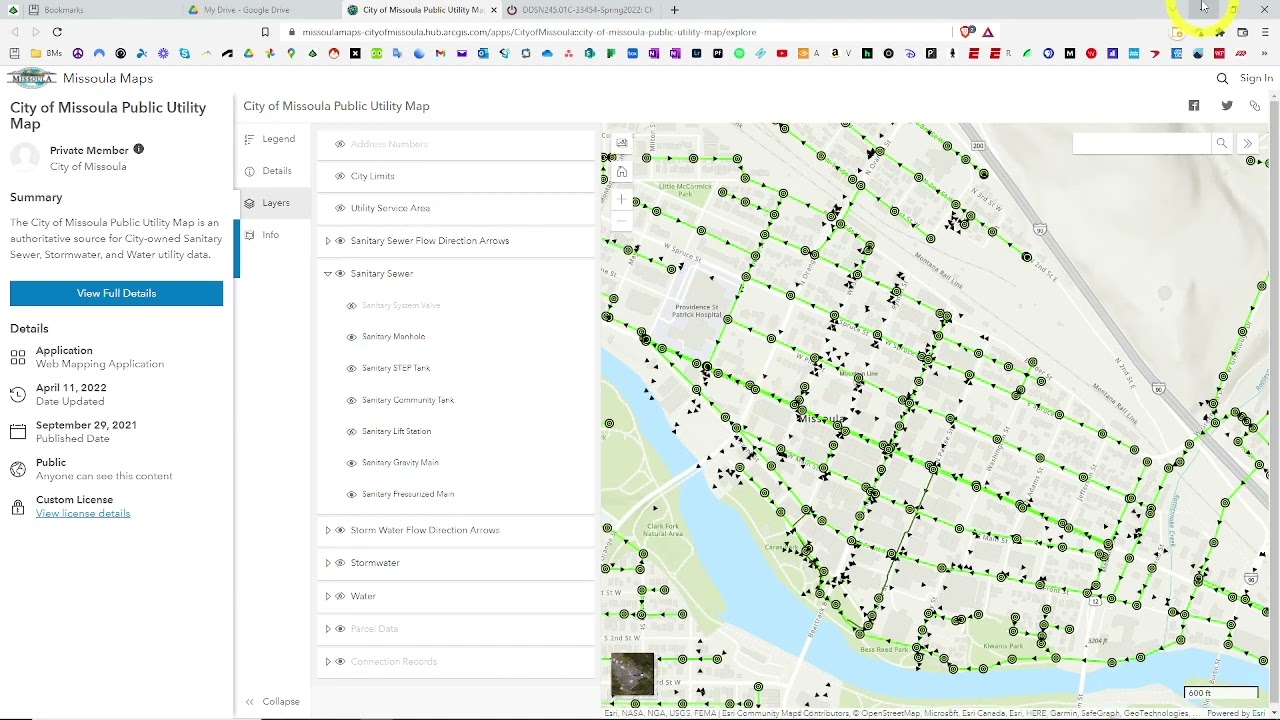Expand the Connection Records layer group
This screenshot has width=1280, height=720.
pos(327,662)
